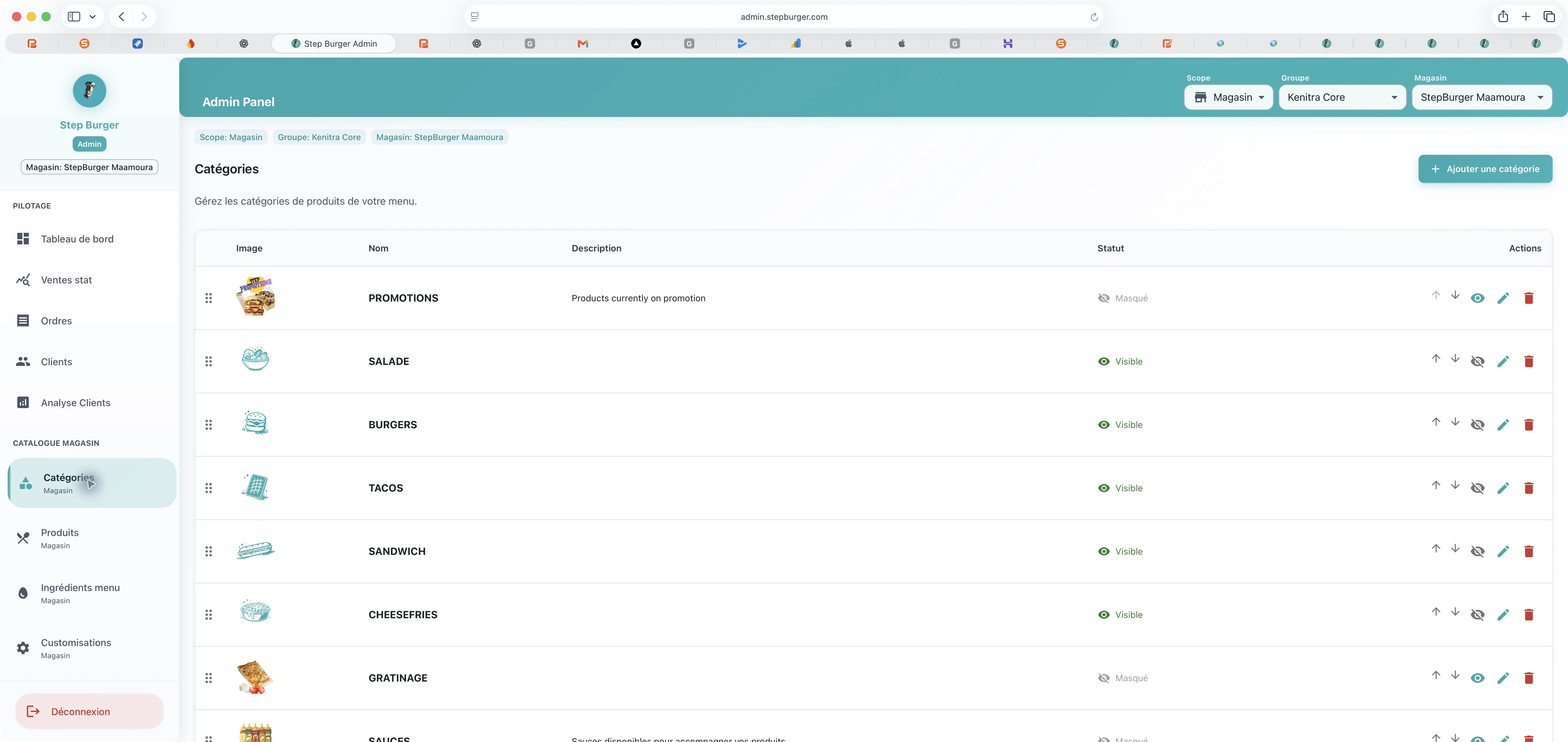Expand Safari sidebar options chevron

[x=92, y=16]
